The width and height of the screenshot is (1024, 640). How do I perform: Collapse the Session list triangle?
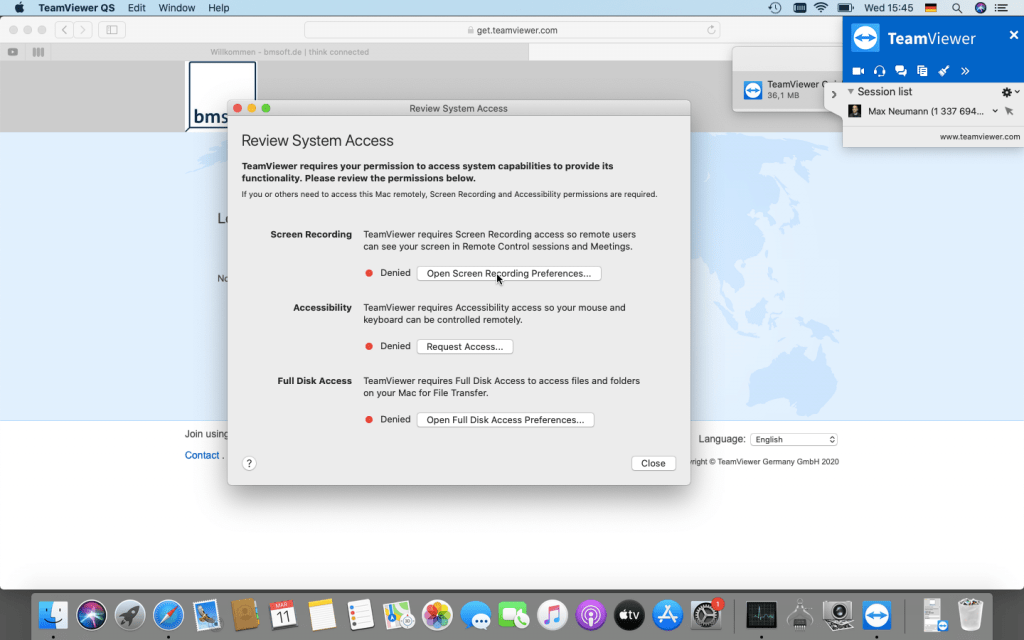[850, 91]
